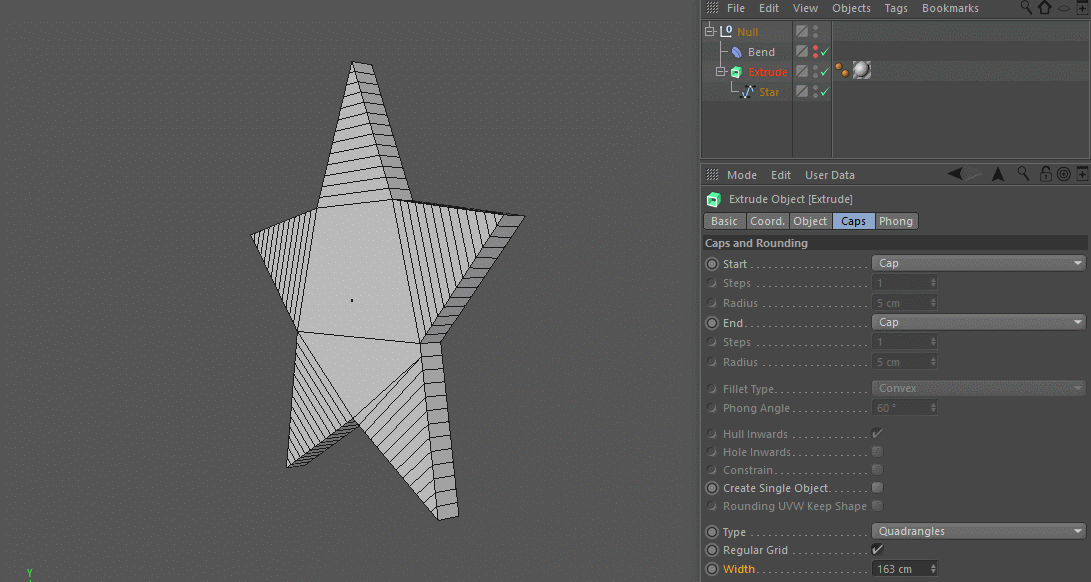Image resolution: width=1091 pixels, height=582 pixels.
Task: Collapse the Null object hierarchy
Action: point(709,32)
